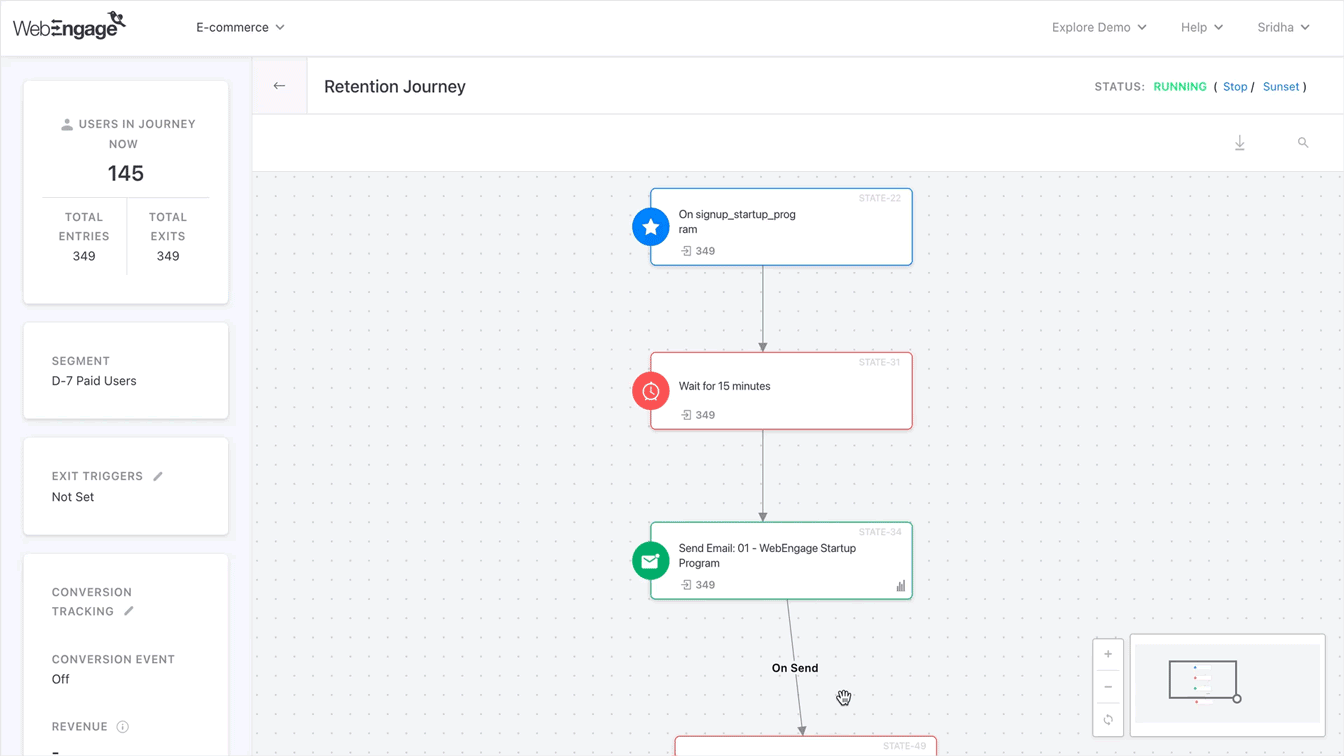This screenshot has height=756, width=1344.
Task: Expand the Explore Demo menu
Action: click(x=1099, y=27)
